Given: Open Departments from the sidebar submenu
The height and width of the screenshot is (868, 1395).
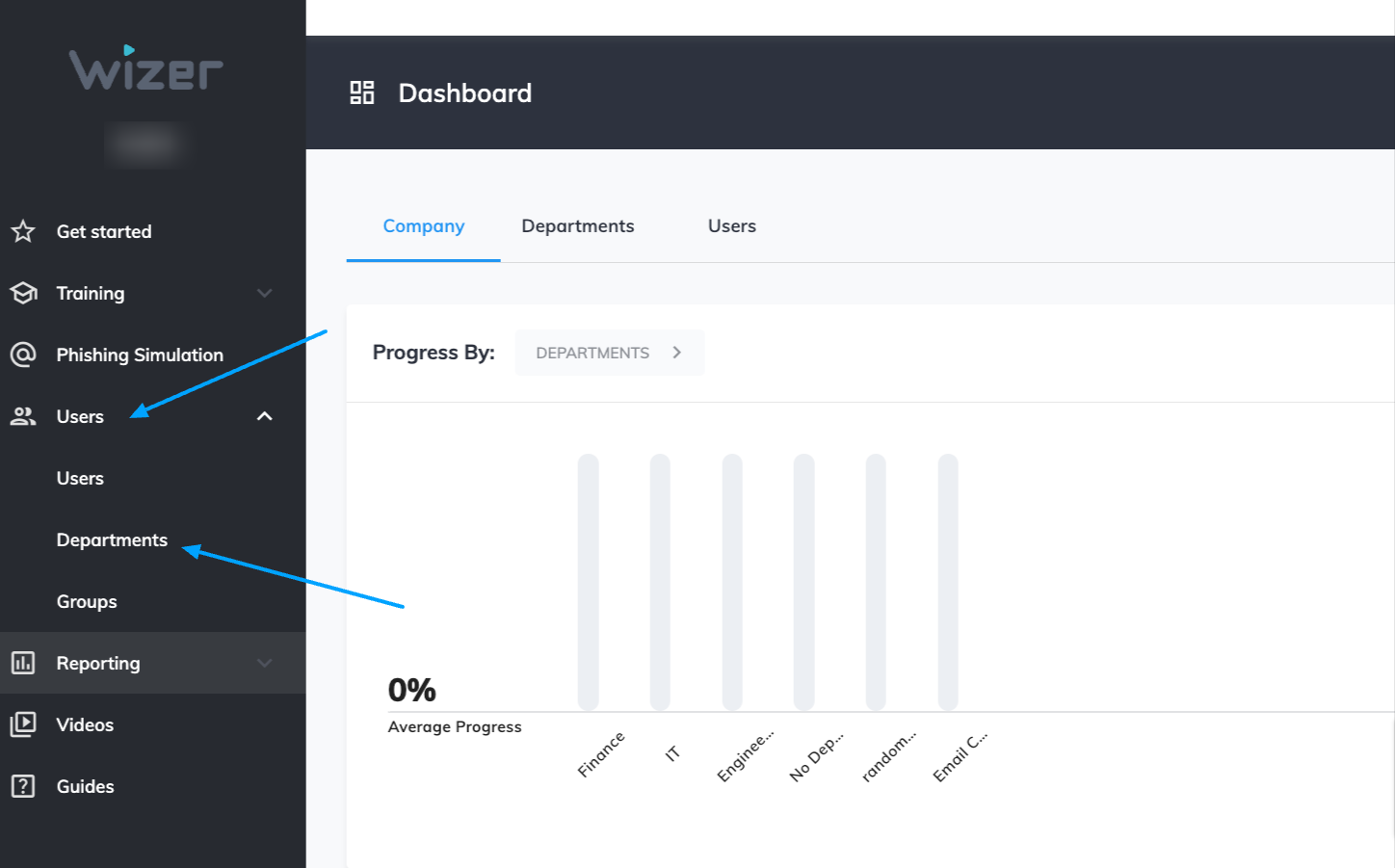Looking at the screenshot, I should [x=112, y=539].
